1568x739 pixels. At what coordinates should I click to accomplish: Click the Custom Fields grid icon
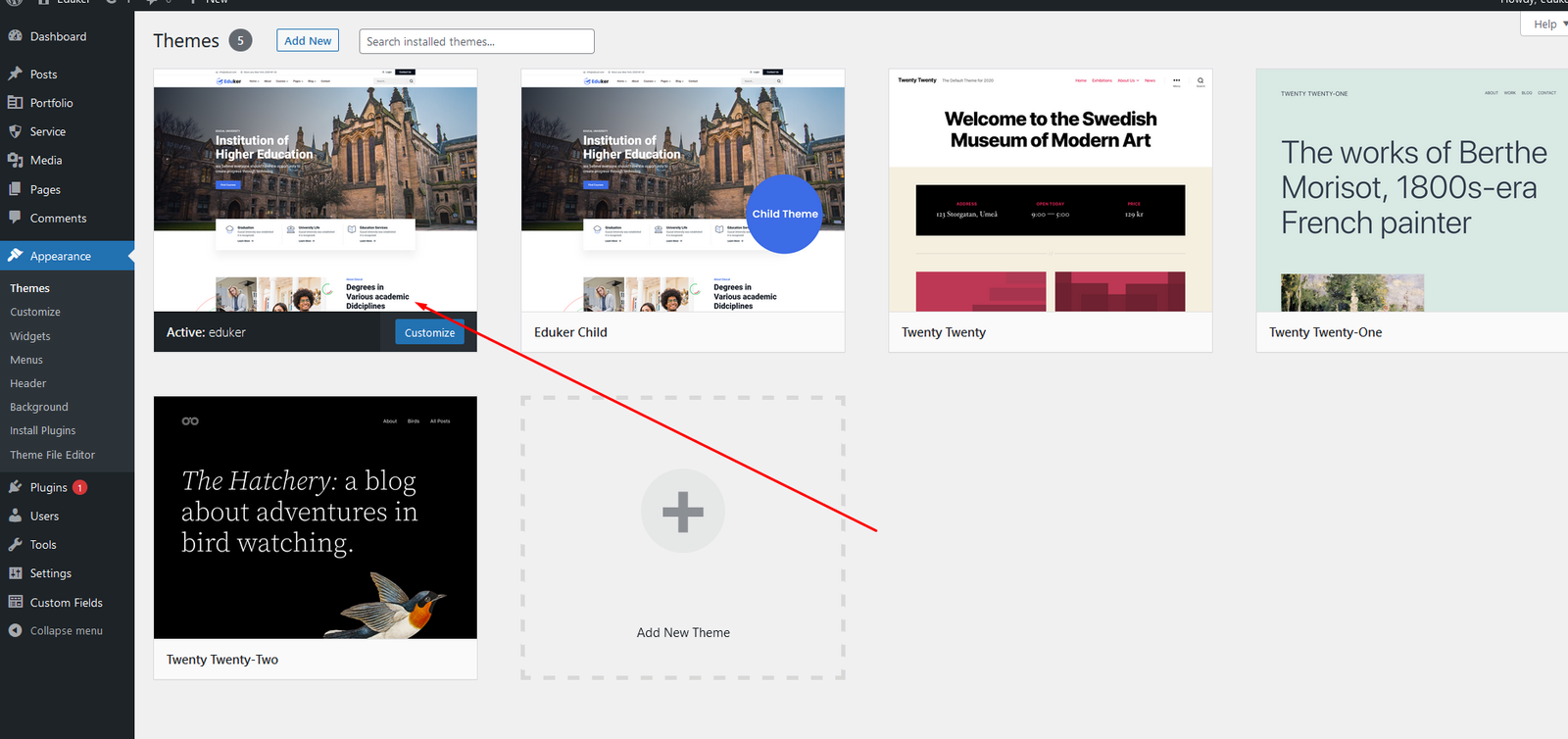15,602
